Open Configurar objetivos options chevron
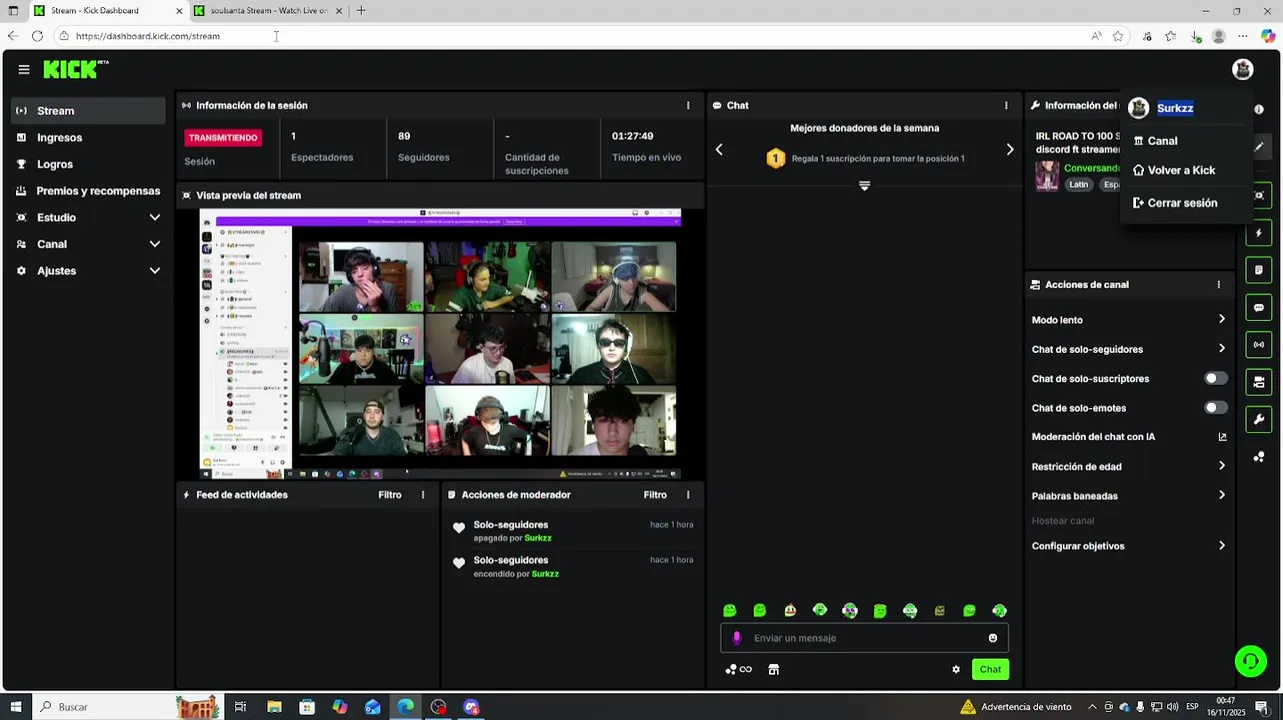 [1222, 546]
